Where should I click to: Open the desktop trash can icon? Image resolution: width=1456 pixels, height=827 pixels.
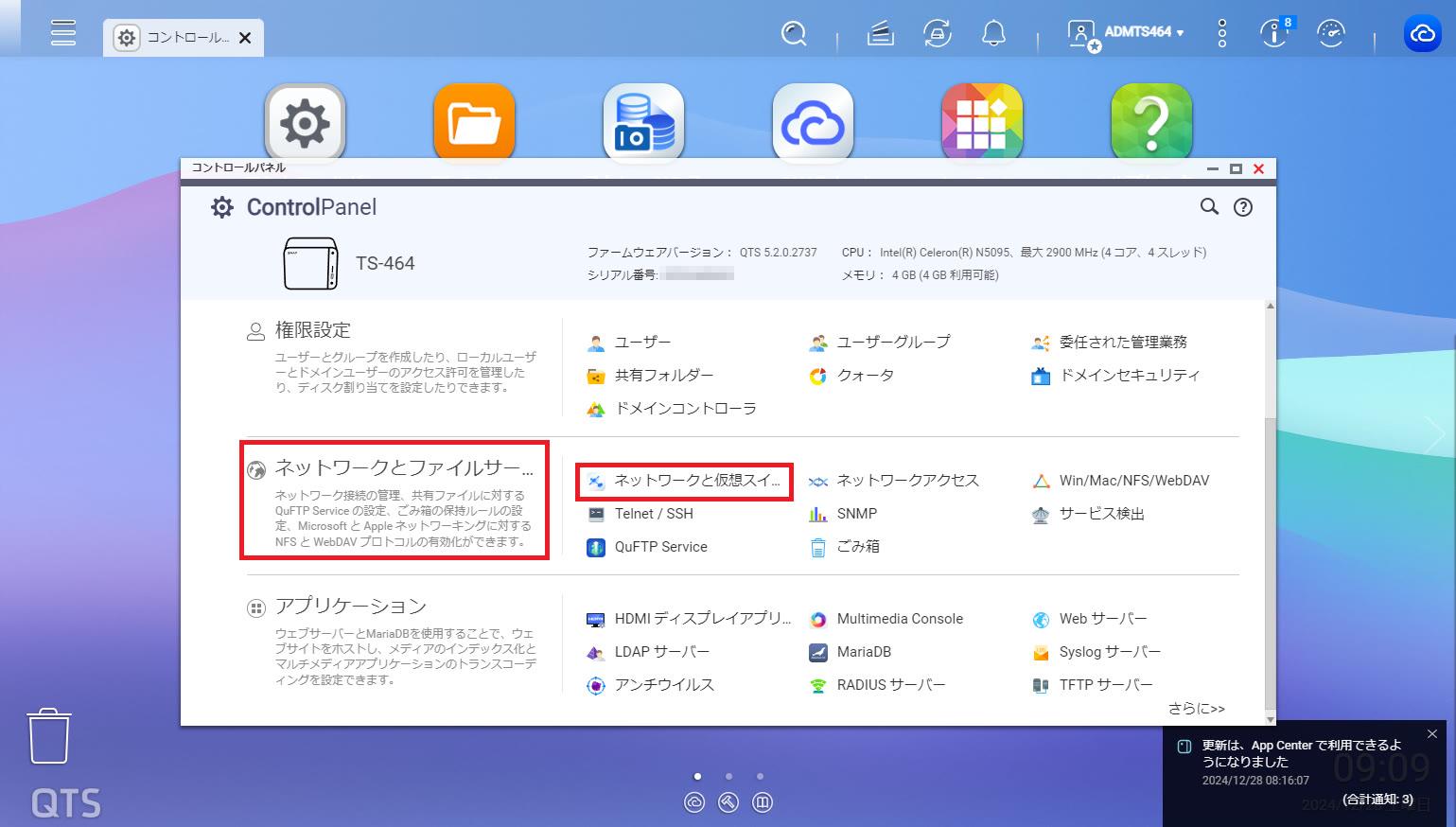49,735
